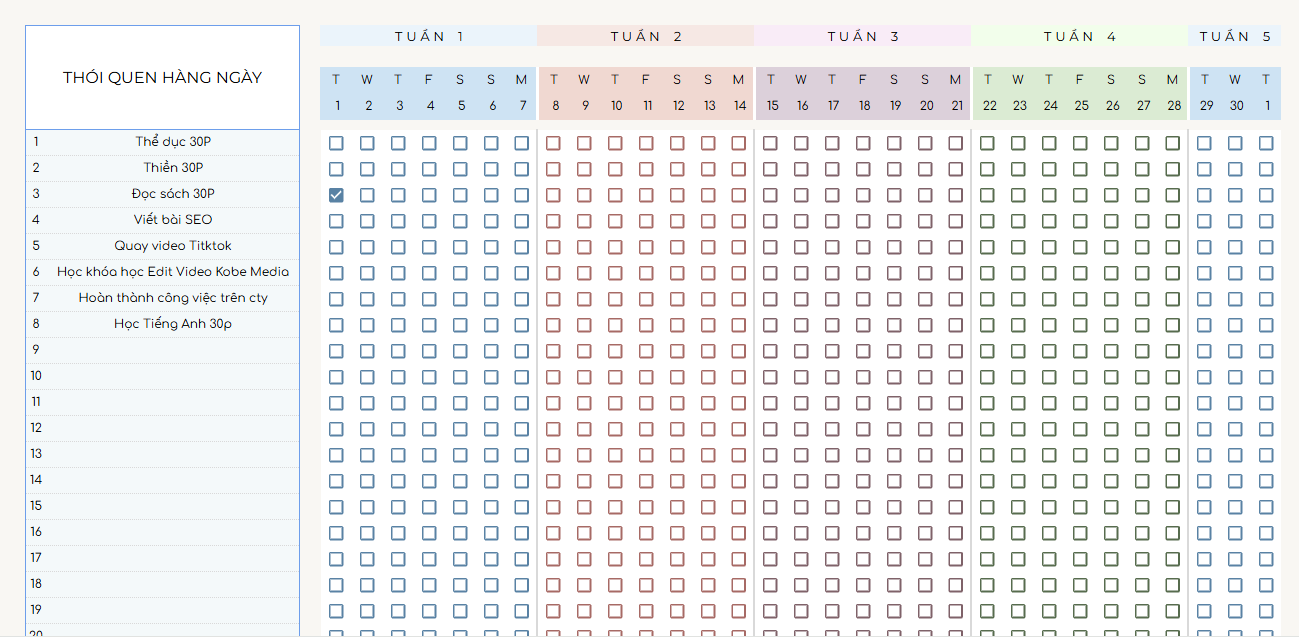Click the "TUẦN 5" header cell
Image resolution: width=1299 pixels, height=639 pixels.
point(1235,36)
